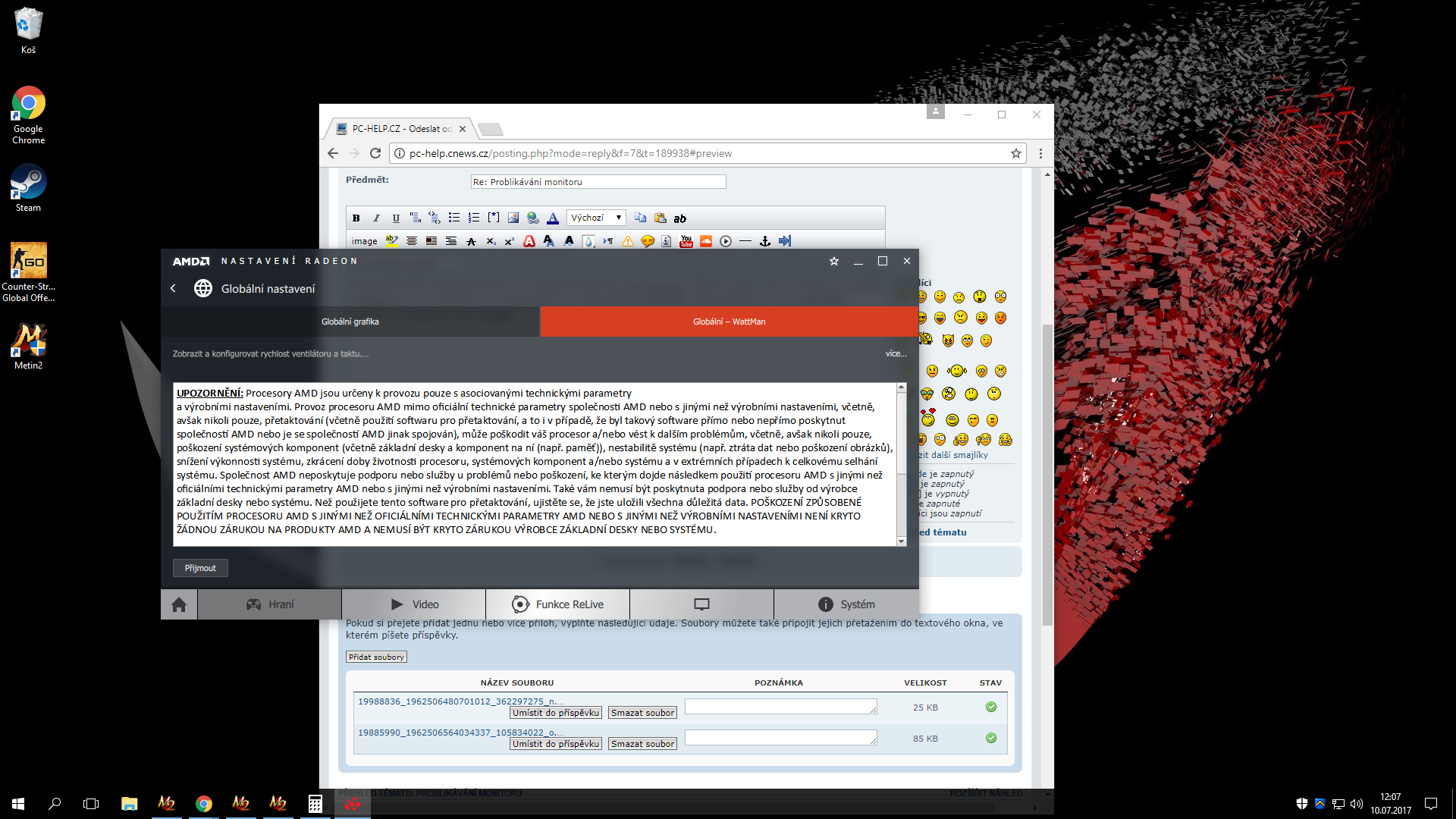Viewport: 1456px width, 819px height.
Task: Insert YouTube video tag
Action: [x=686, y=241]
